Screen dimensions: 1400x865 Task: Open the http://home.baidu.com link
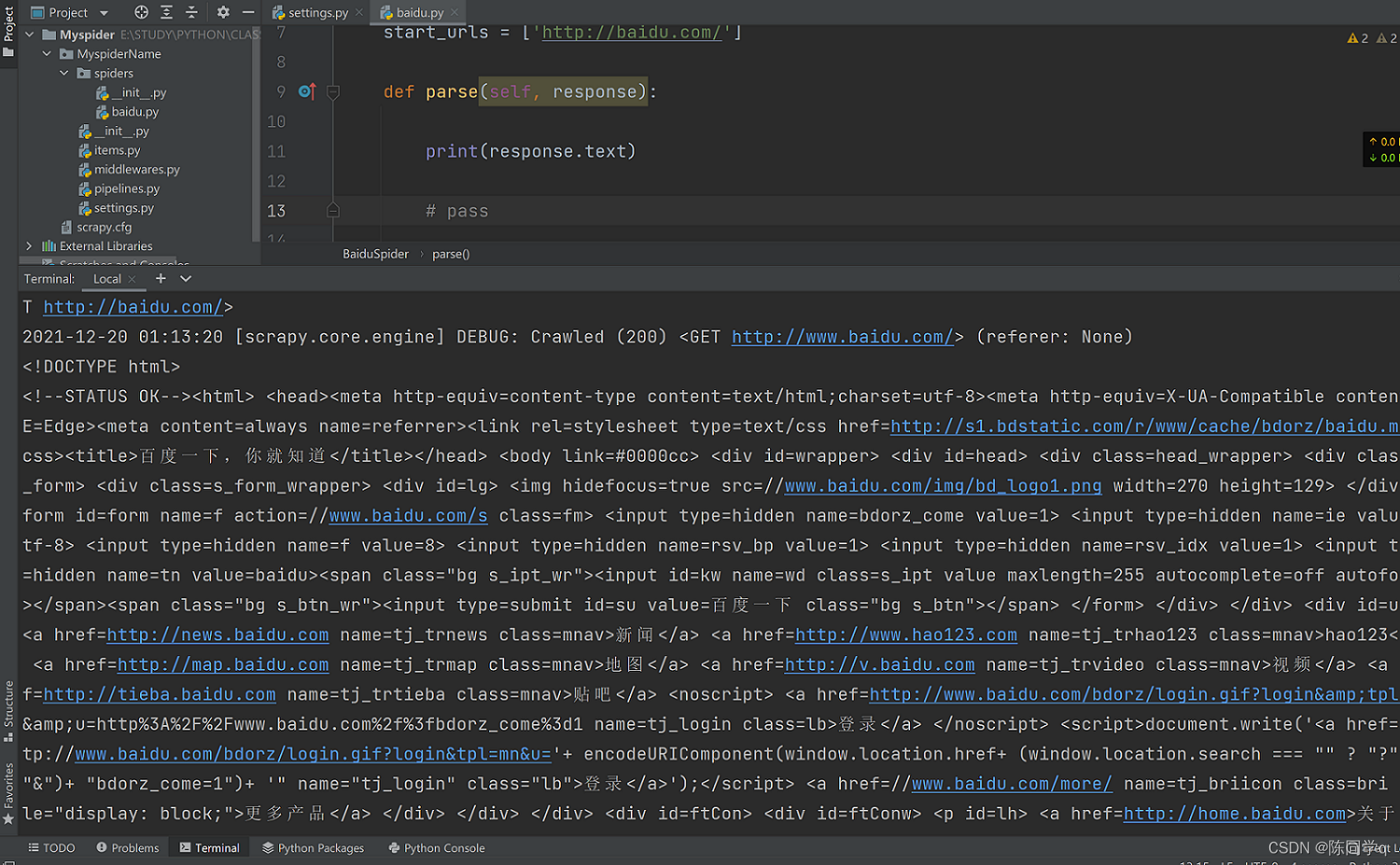coord(1234,814)
